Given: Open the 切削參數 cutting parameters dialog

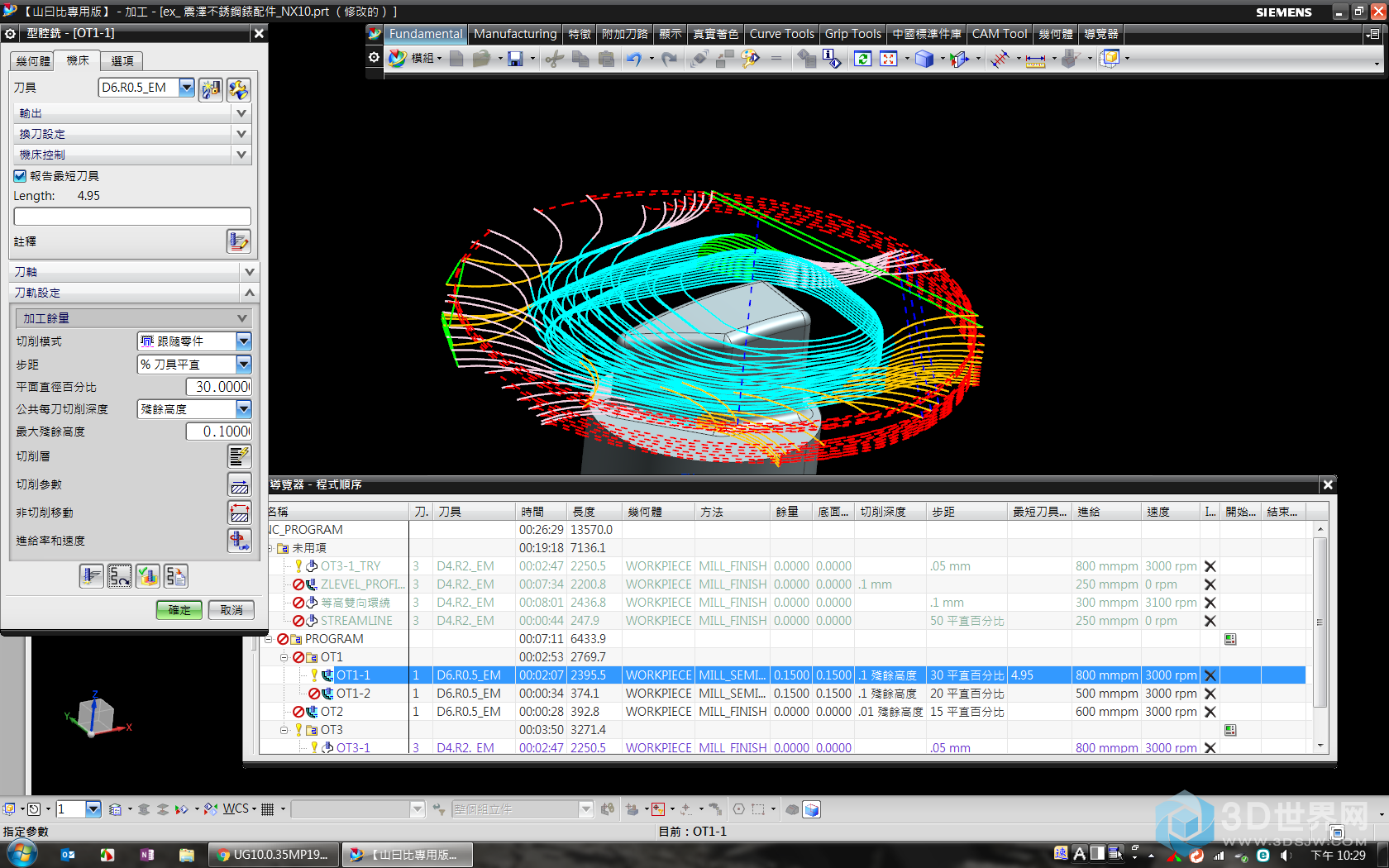Looking at the screenshot, I should coord(239,484).
